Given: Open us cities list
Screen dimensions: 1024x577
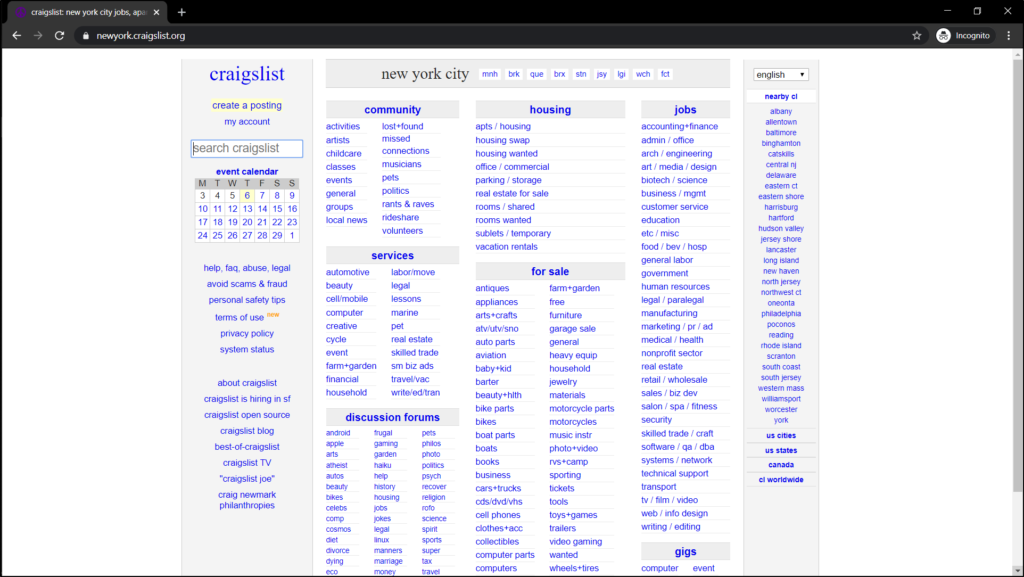Looking at the screenshot, I should [780, 435].
